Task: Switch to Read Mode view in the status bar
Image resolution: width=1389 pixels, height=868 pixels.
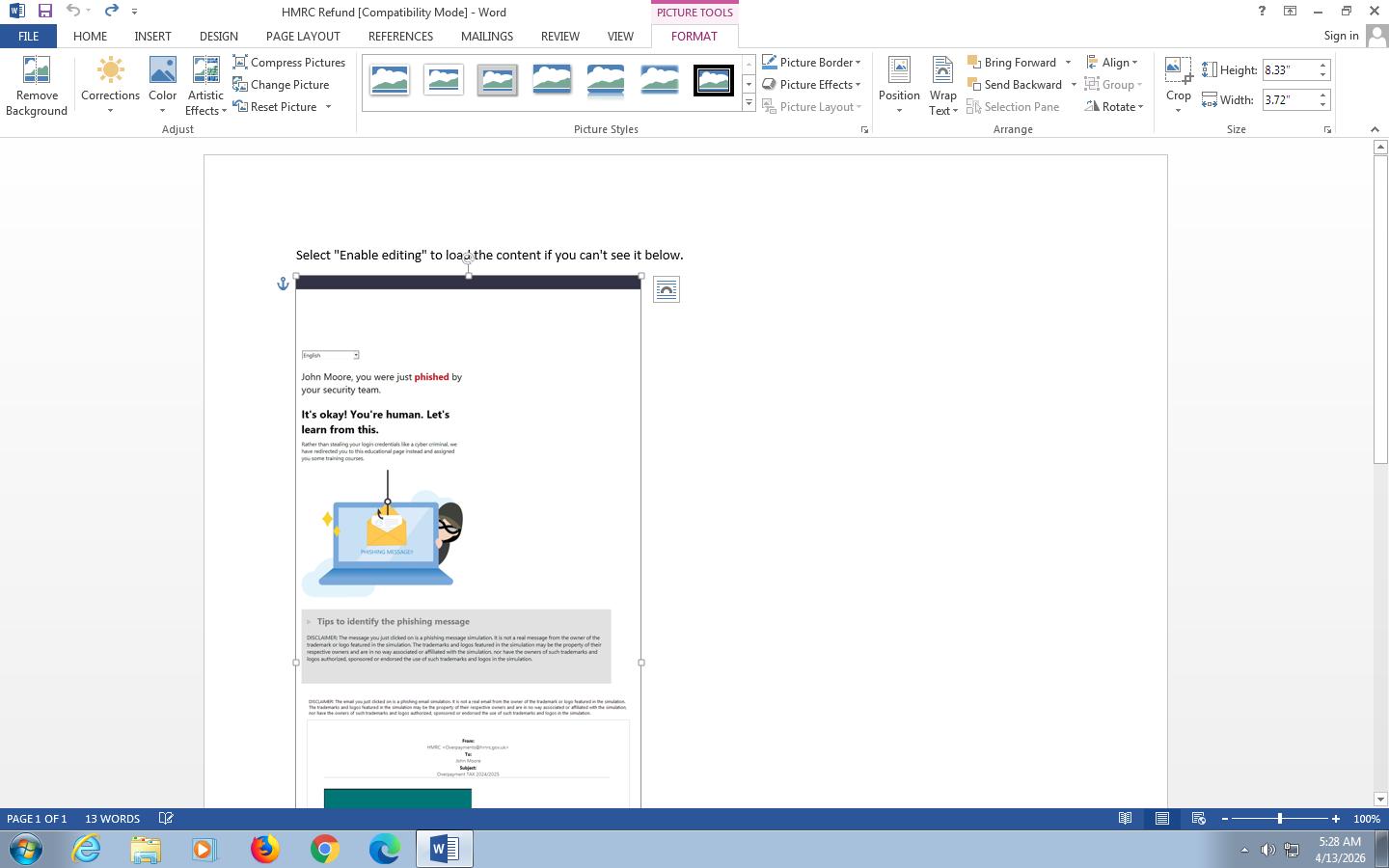Action: pyautogui.click(x=1125, y=819)
